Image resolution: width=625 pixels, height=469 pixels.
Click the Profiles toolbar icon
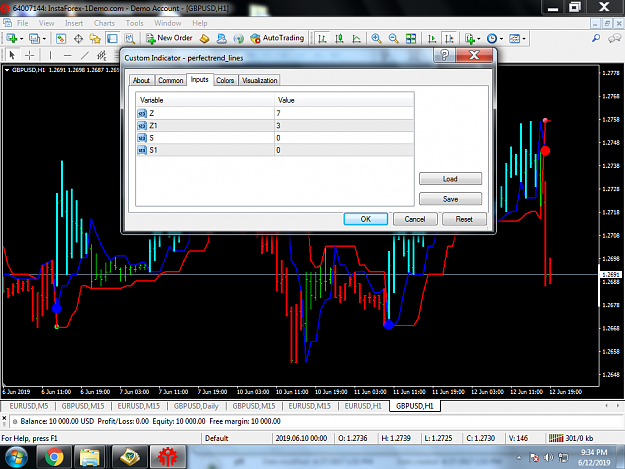click(x=34, y=39)
